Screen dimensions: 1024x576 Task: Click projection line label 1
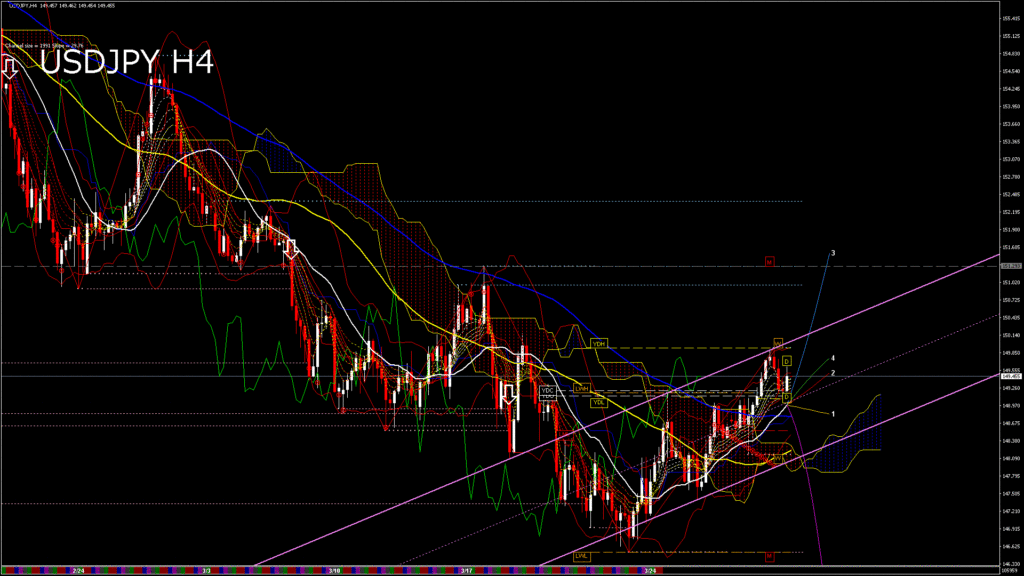(x=833, y=413)
